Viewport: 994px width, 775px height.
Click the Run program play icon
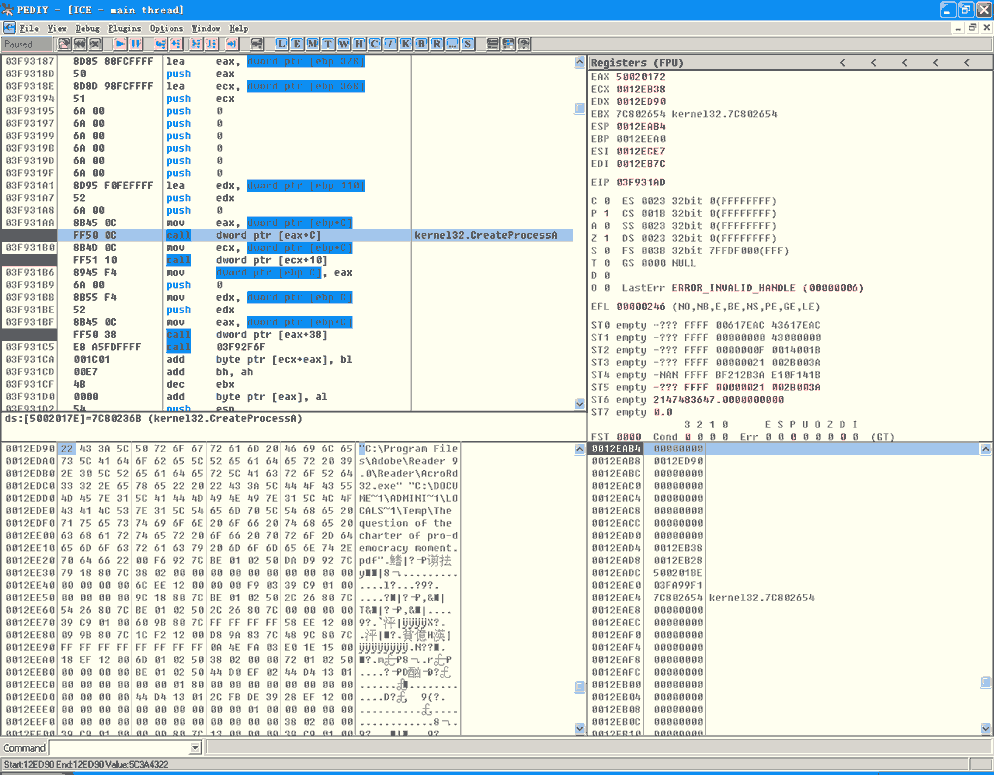tap(121, 44)
